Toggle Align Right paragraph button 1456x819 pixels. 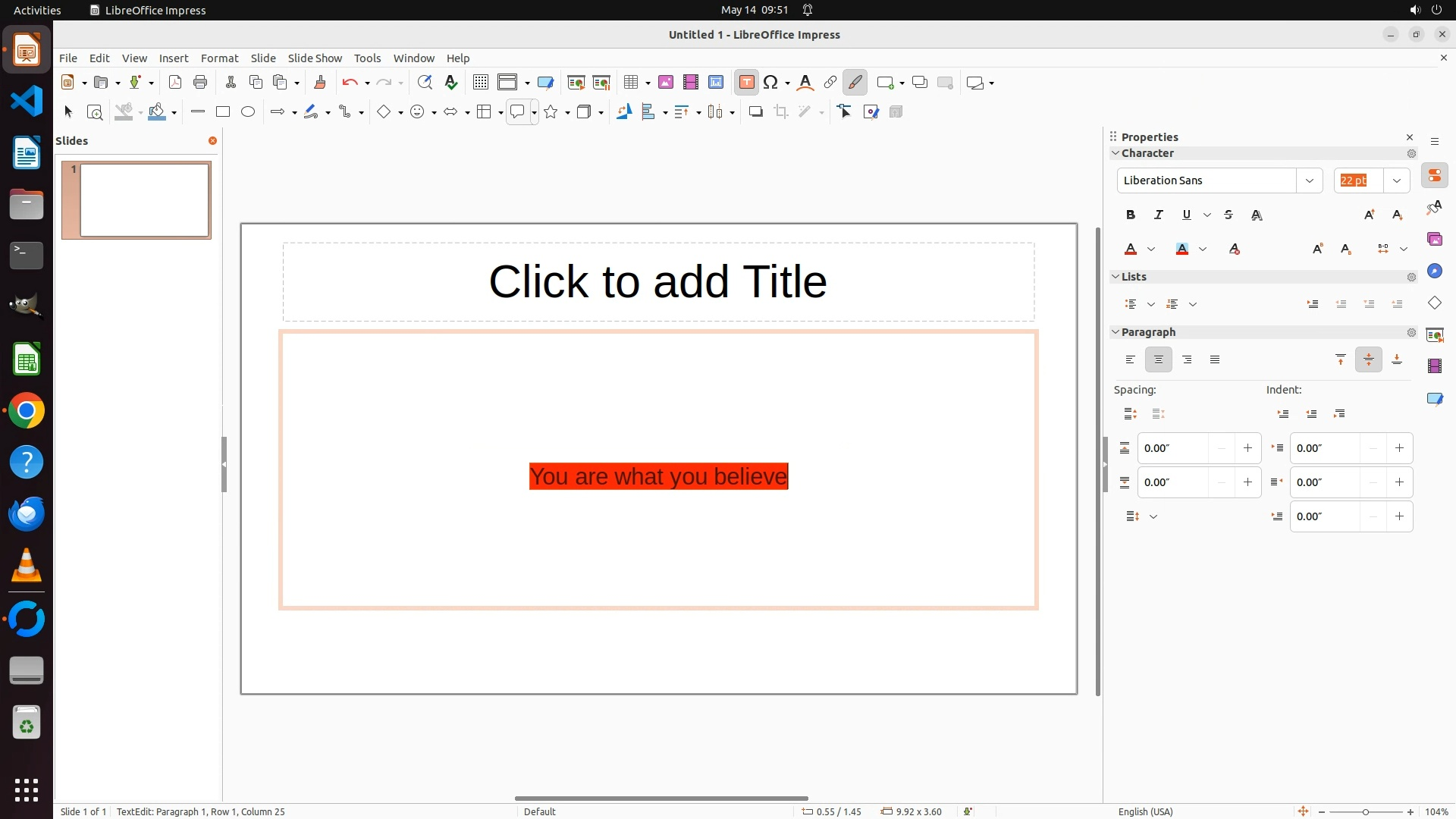click(x=1187, y=360)
